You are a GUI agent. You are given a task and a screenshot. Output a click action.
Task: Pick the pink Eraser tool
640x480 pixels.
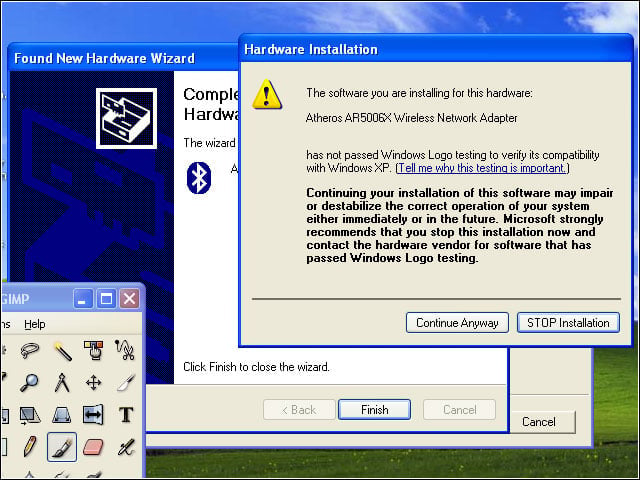coord(93,447)
